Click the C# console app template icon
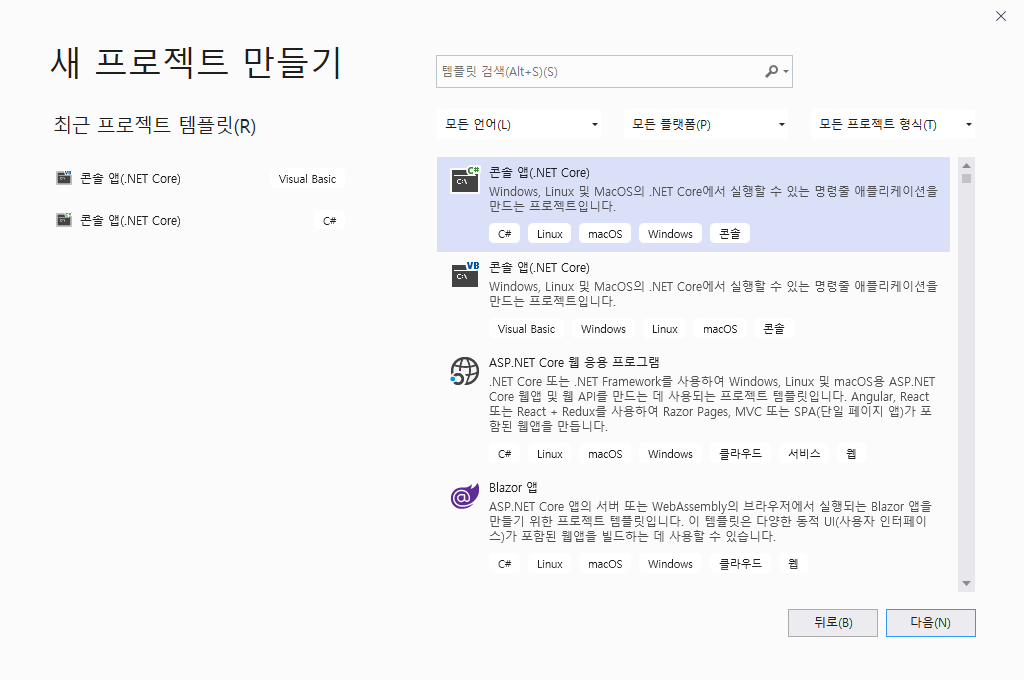 tap(465, 180)
